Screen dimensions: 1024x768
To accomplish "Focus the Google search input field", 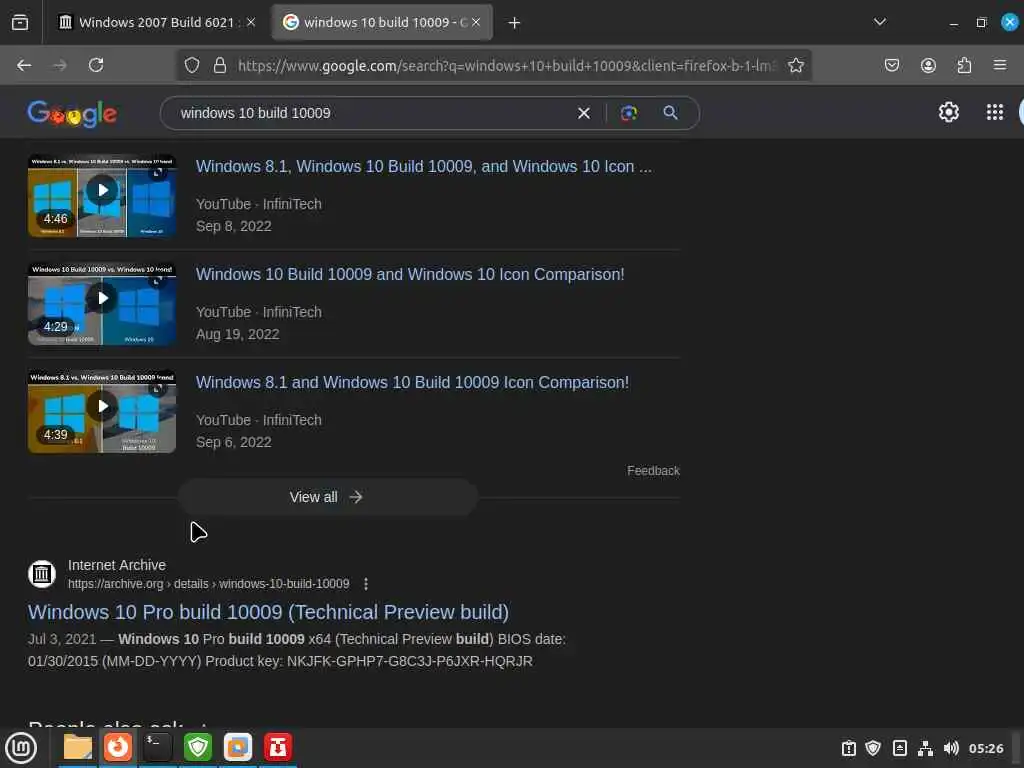I will (x=372, y=113).
